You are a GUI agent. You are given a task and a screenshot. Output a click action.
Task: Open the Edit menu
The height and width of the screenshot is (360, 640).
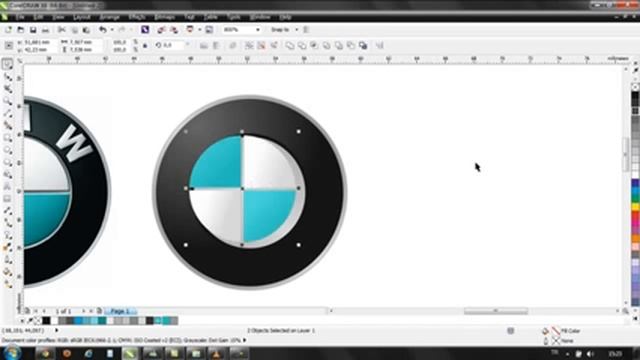point(38,17)
